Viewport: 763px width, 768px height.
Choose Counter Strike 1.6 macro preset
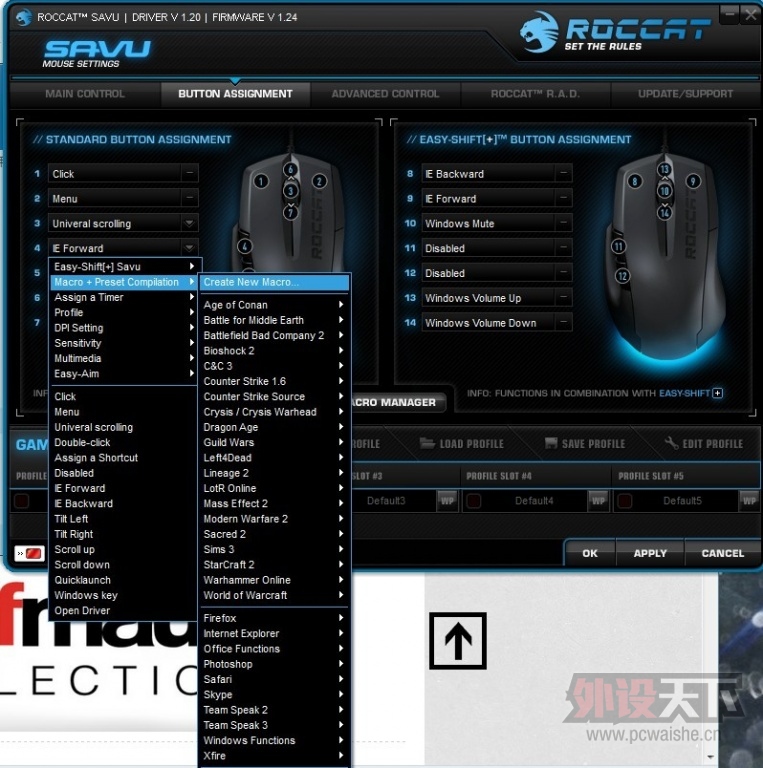(x=274, y=381)
